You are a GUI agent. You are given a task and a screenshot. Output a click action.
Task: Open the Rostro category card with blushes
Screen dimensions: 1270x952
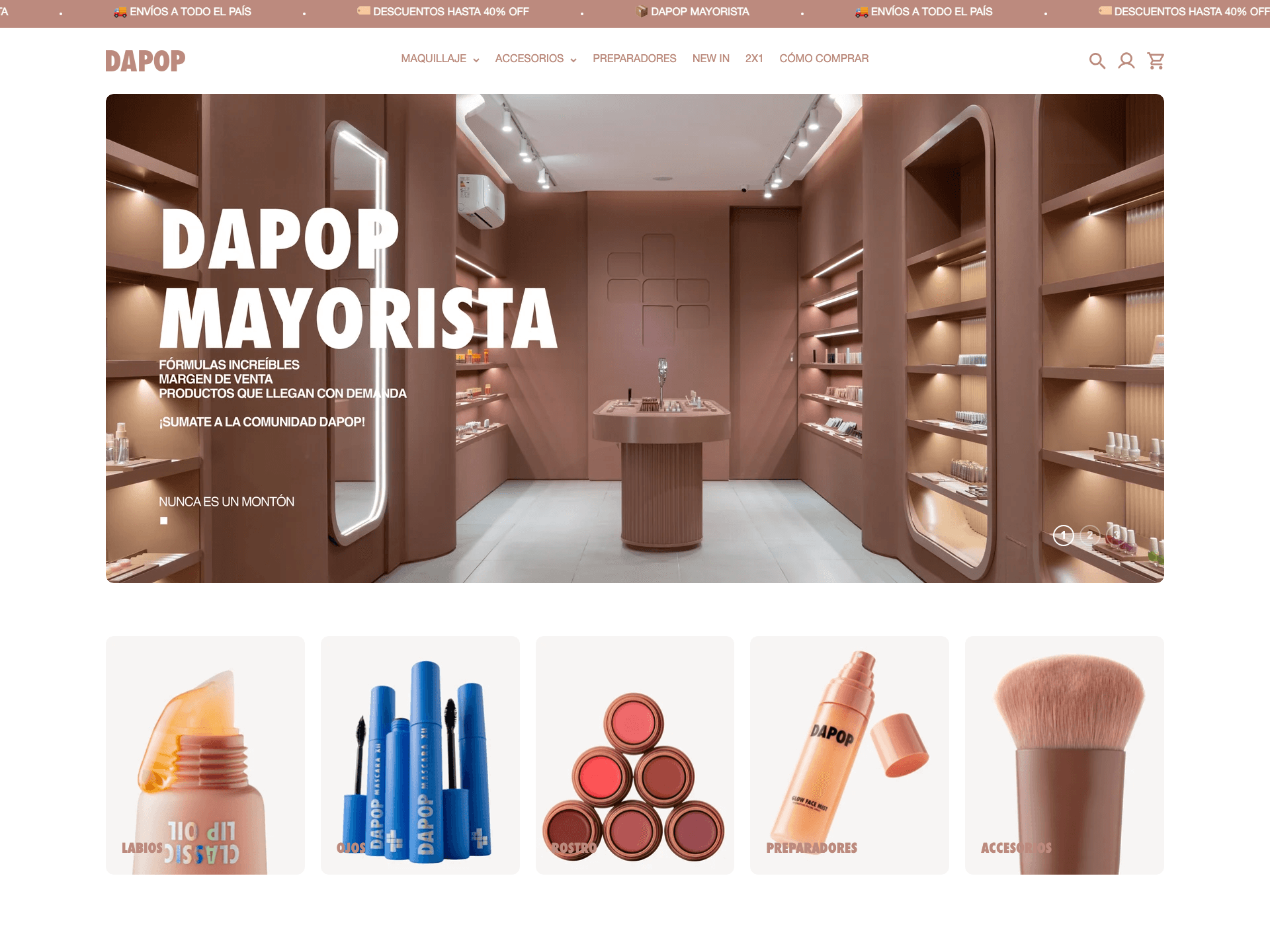[x=635, y=755]
